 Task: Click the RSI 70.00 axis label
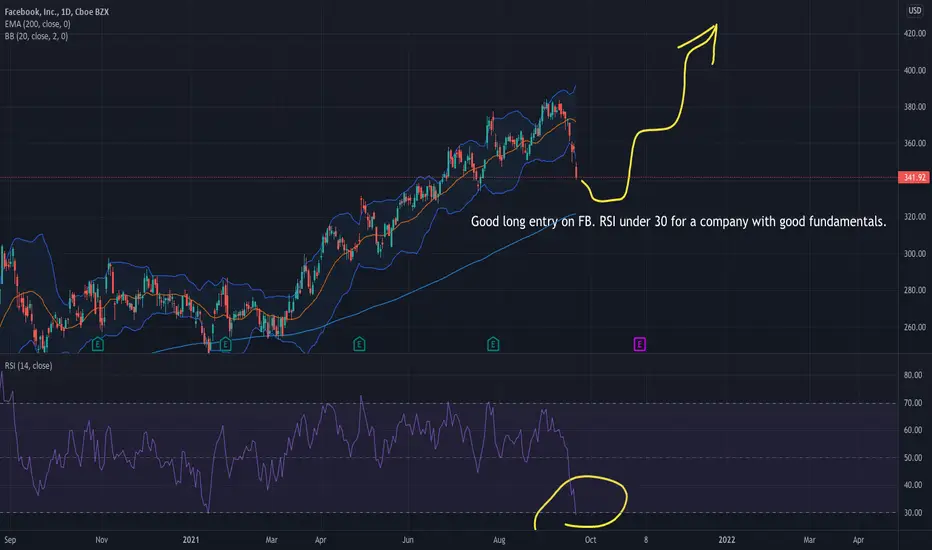pyautogui.click(x=913, y=403)
